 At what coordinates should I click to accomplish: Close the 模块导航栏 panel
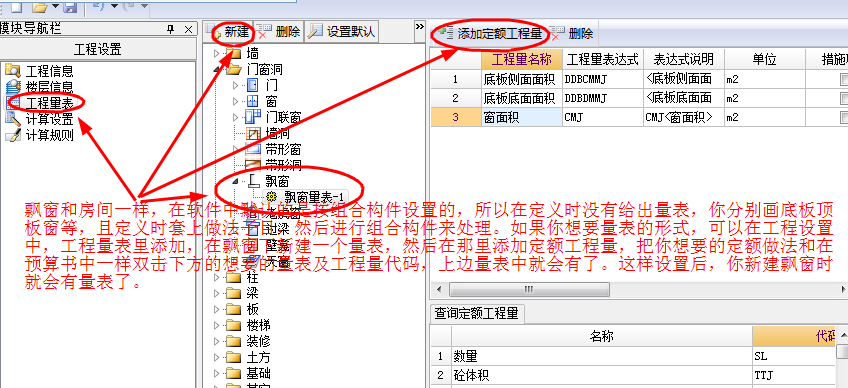188,29
